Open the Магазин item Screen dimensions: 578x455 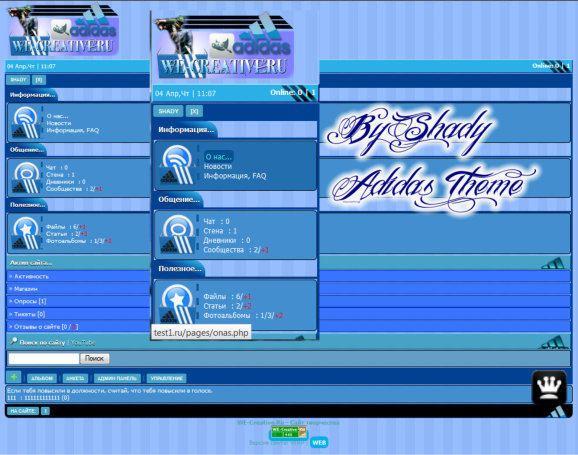coord(25,289)
